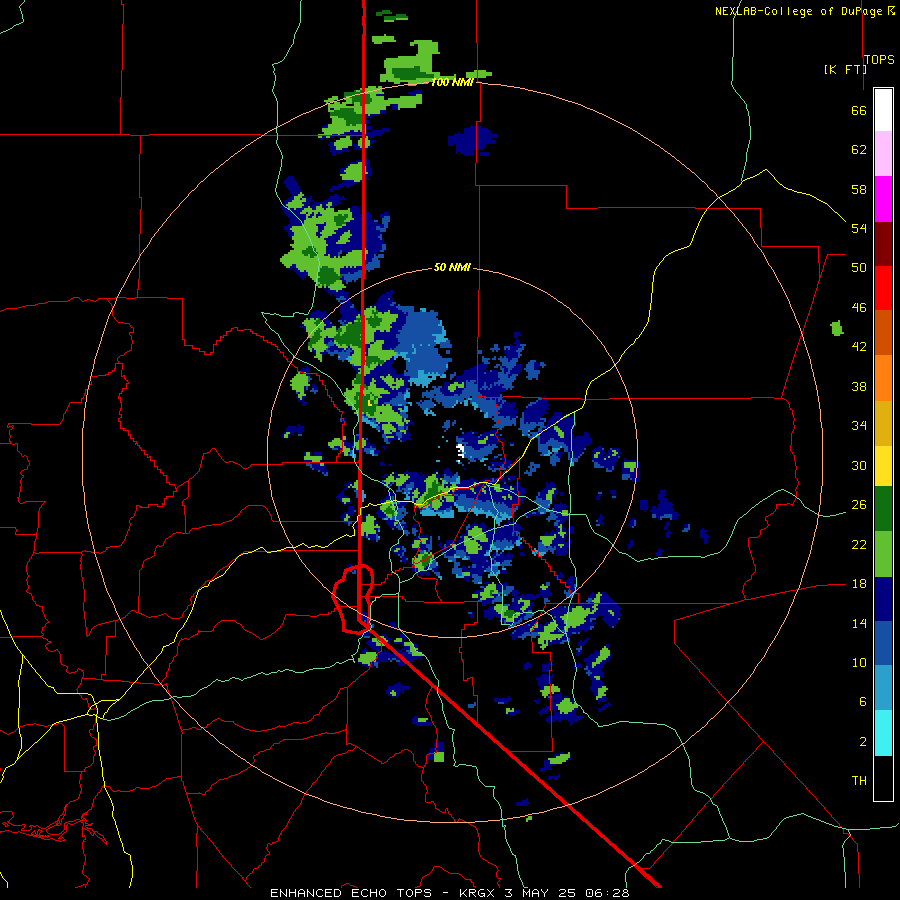Click the Enhanced Echo Tops KRGX caption
Image resolution: width=900 pixels, height=900 pixels.
(449, 893)
